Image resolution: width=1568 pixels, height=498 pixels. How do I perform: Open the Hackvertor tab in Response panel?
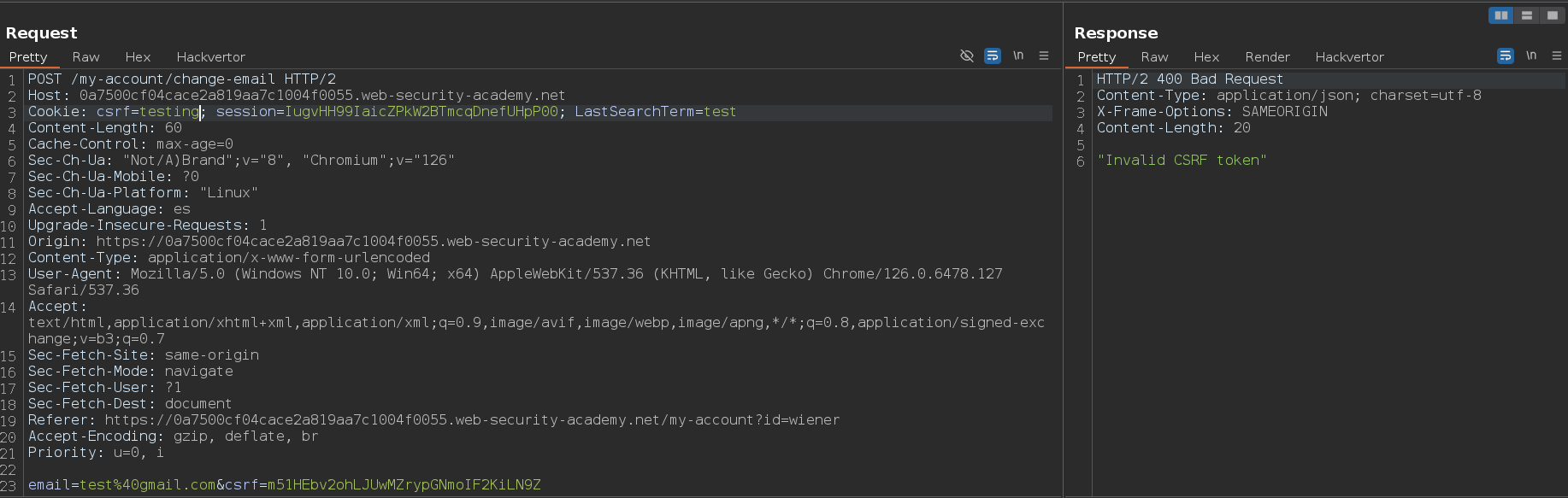[x=1349, y=57]
